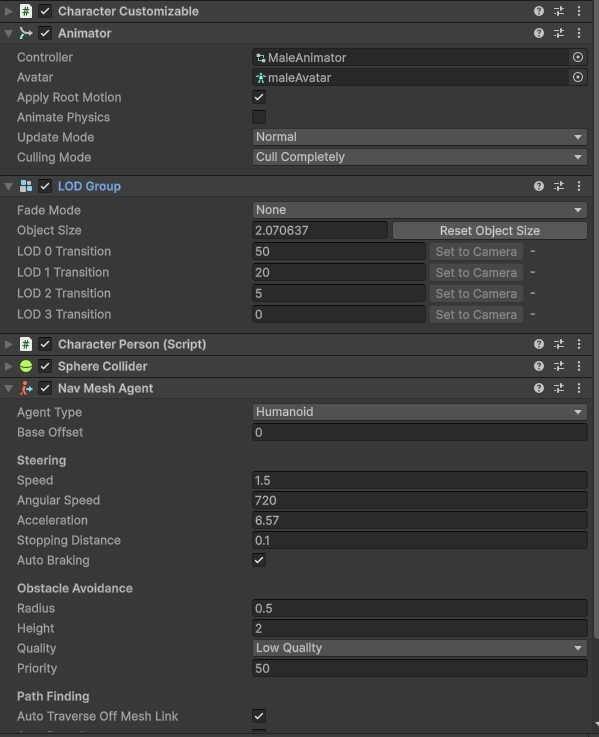Click the Sphere Collider green icon
599x737 pixels.
[26, 366]
